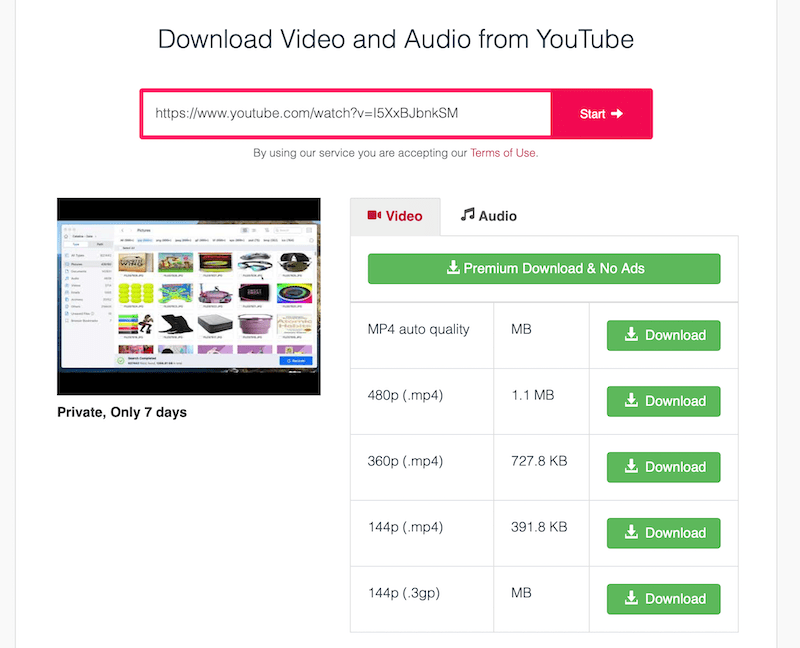Click Premium Download & No Ads button
Viewport: 800px width, 648px height.
point(544,268)
